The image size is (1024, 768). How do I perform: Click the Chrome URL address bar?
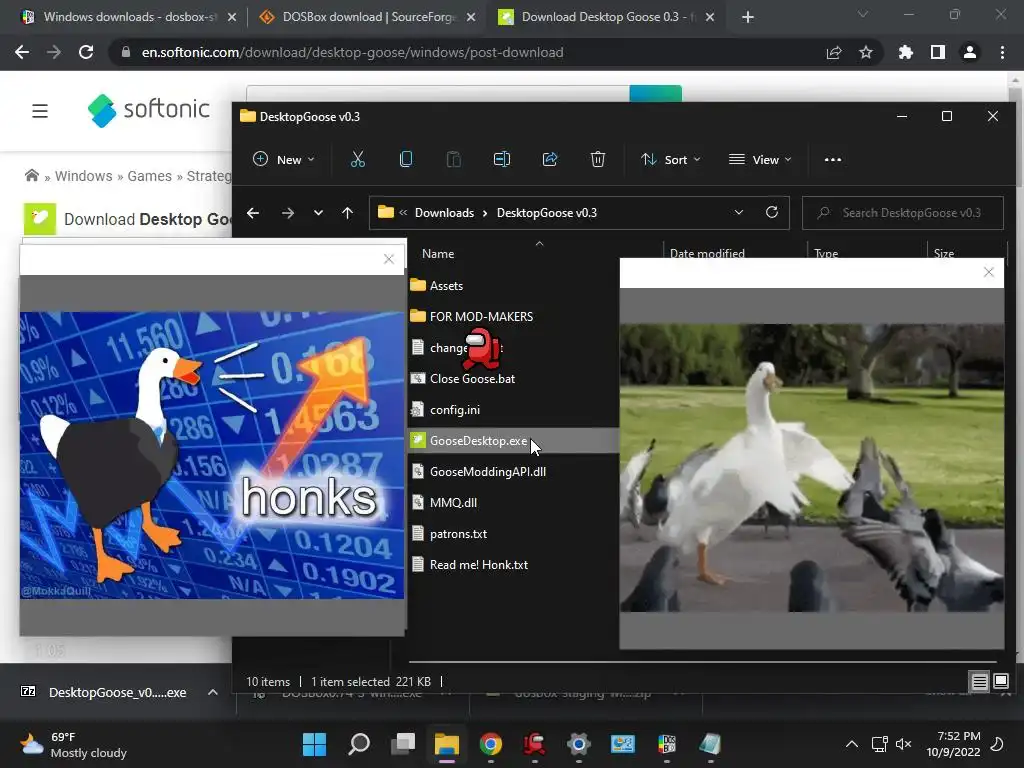click(353, 52)
